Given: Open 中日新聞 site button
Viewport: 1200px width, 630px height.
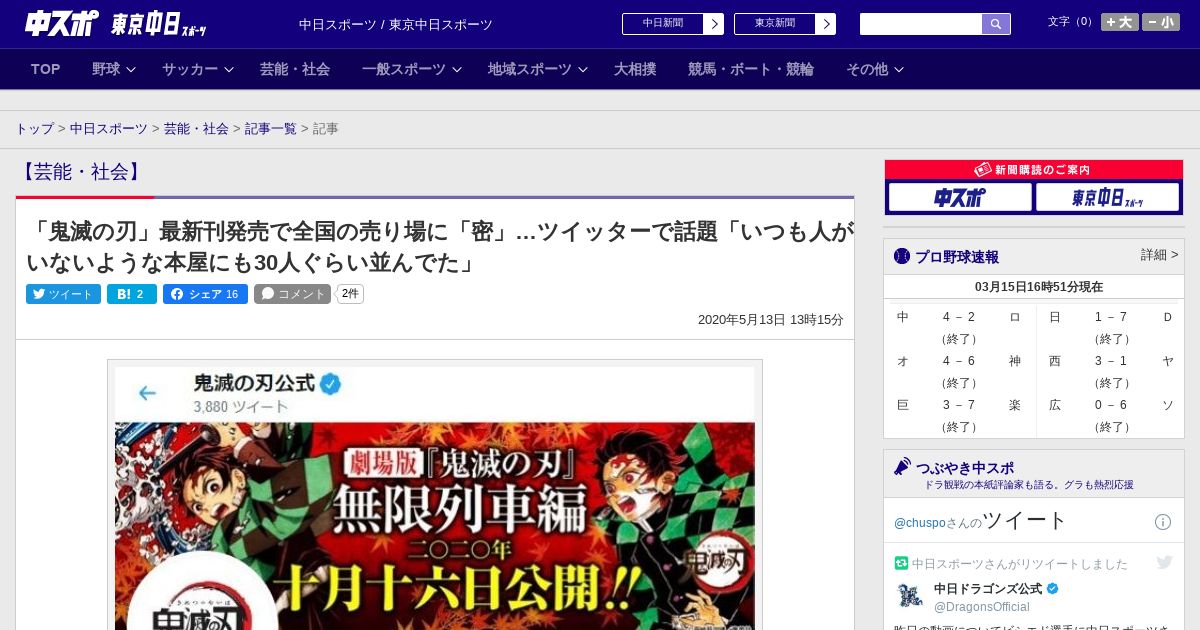Looking at the screenshot, I should (672, 24).
